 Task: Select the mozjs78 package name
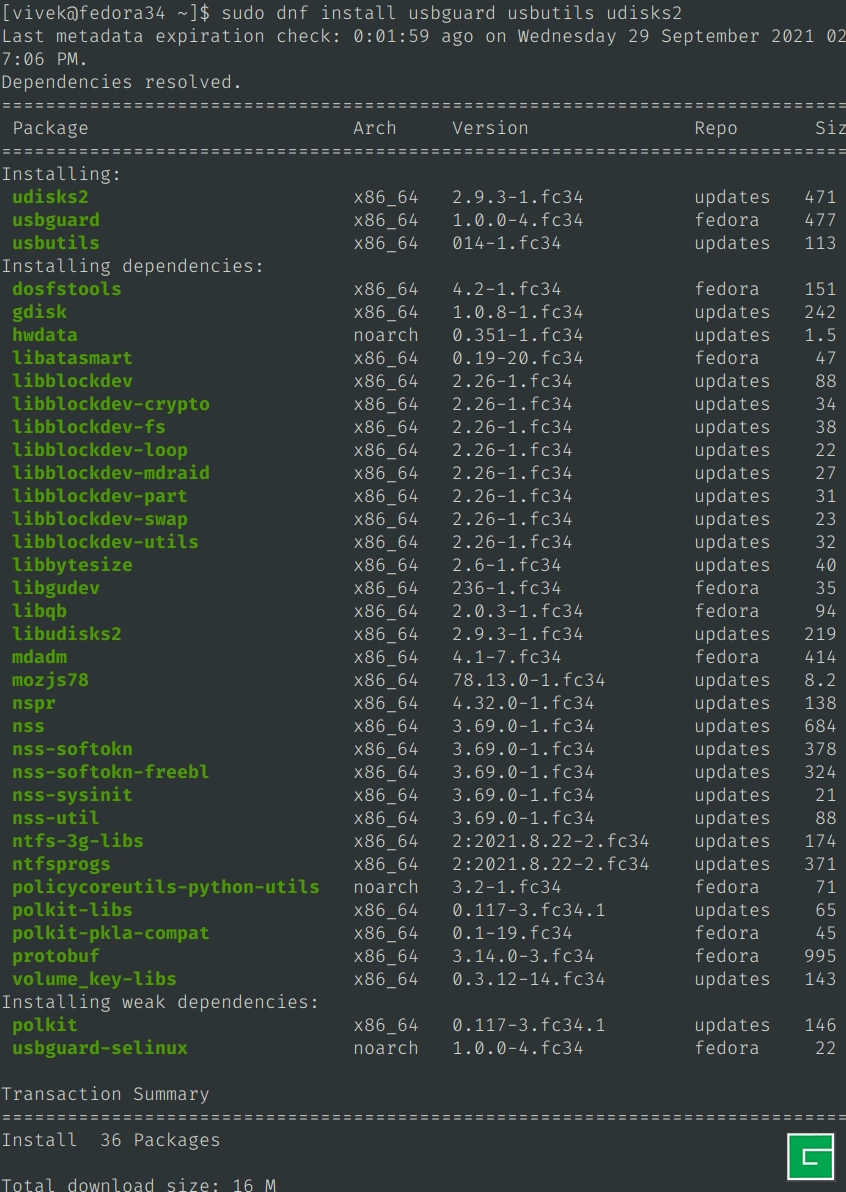click(50, 680)
